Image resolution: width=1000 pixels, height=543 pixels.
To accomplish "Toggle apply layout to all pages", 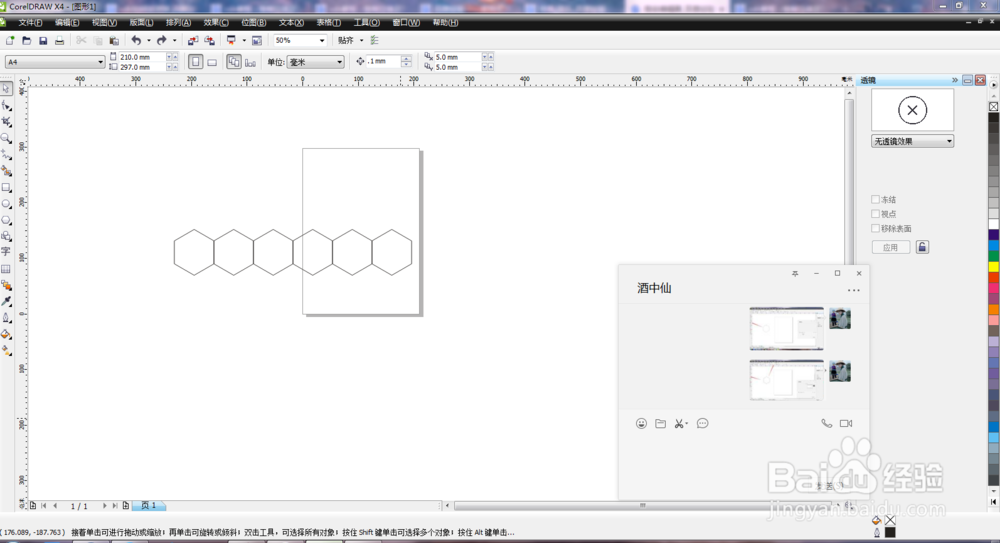I will pyautogui.click(x=234, y=62).
